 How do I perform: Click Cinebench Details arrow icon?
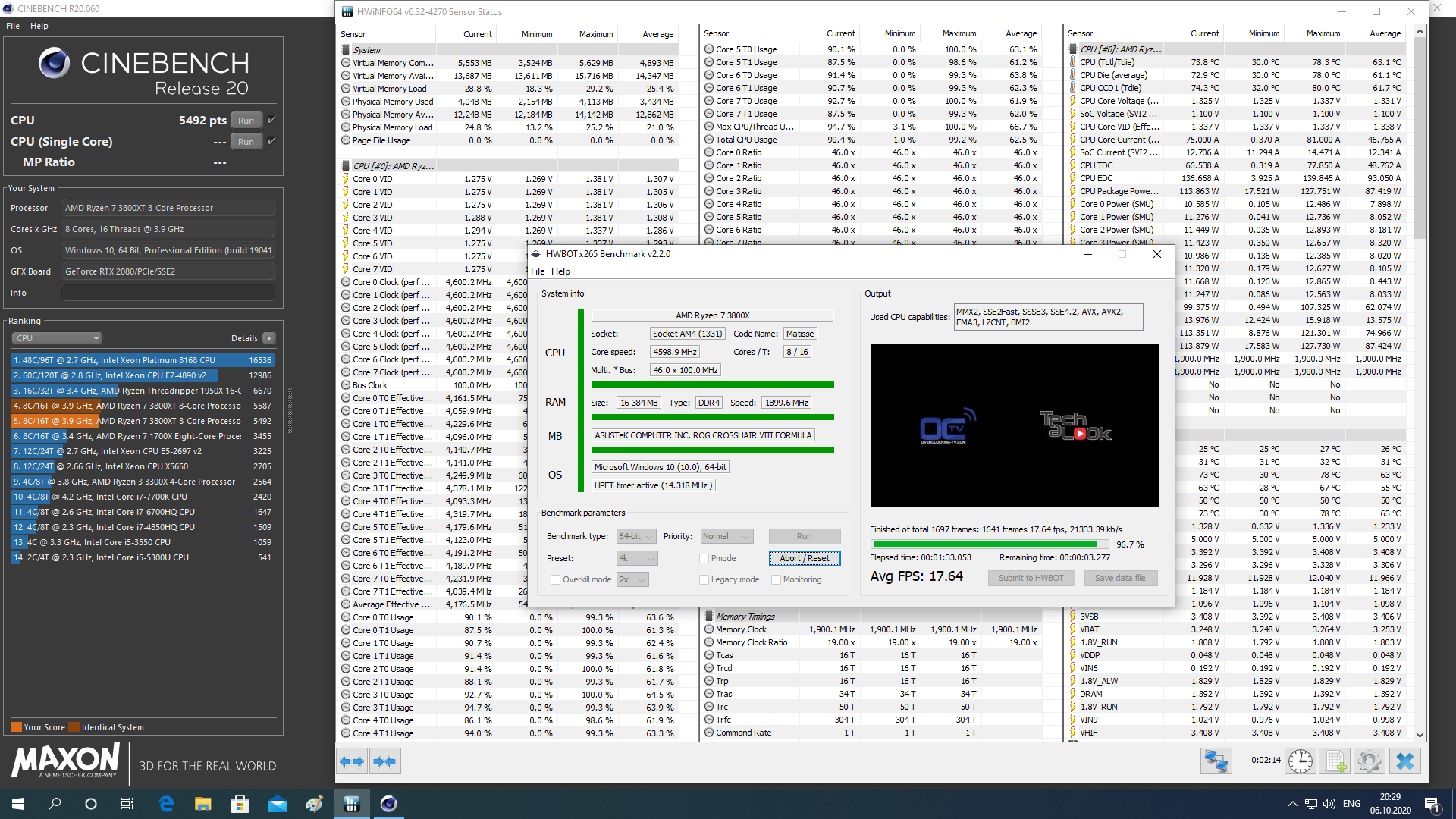[x=269, y=338]
